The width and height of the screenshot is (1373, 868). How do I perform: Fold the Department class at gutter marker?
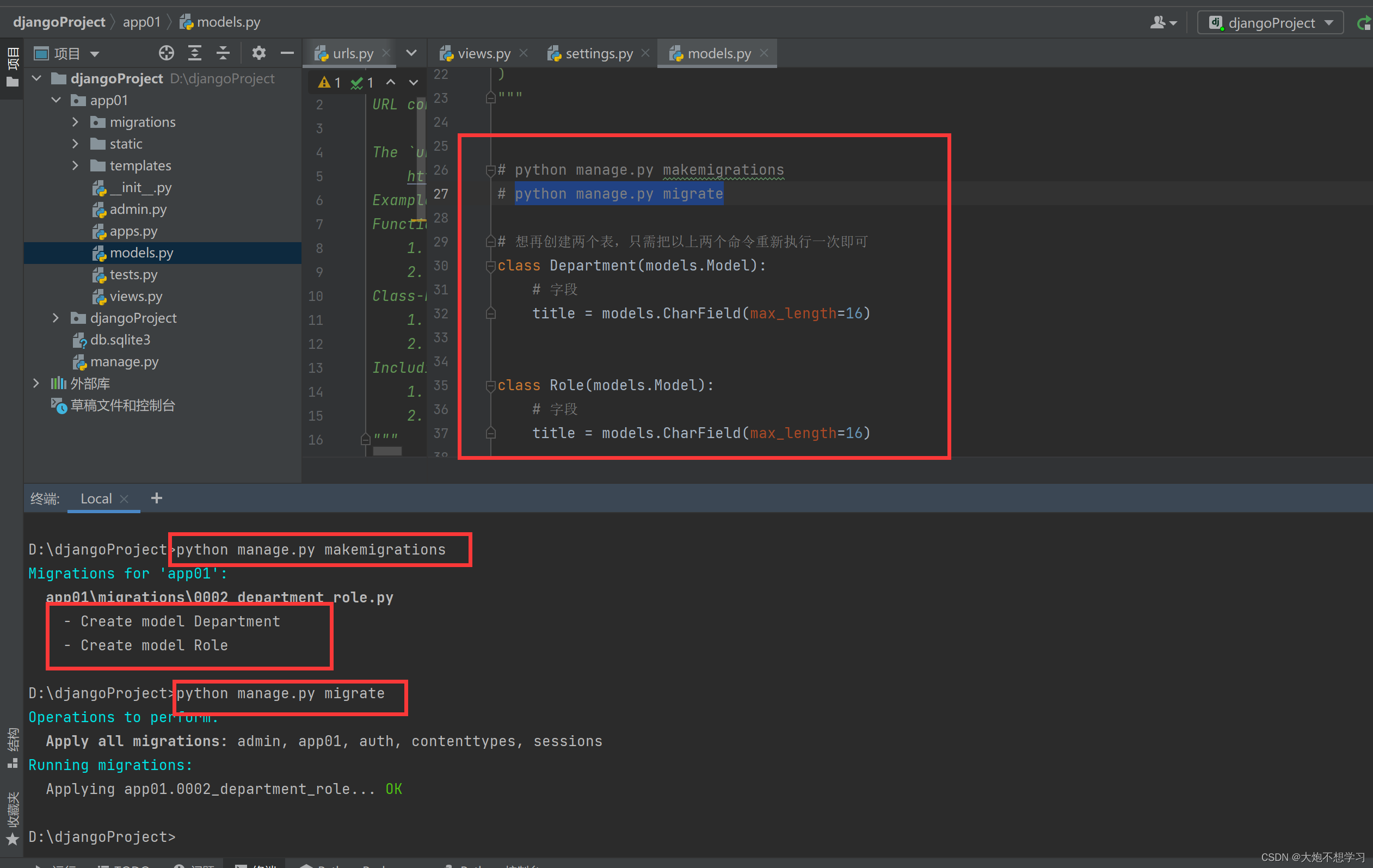tap(490, 266)
